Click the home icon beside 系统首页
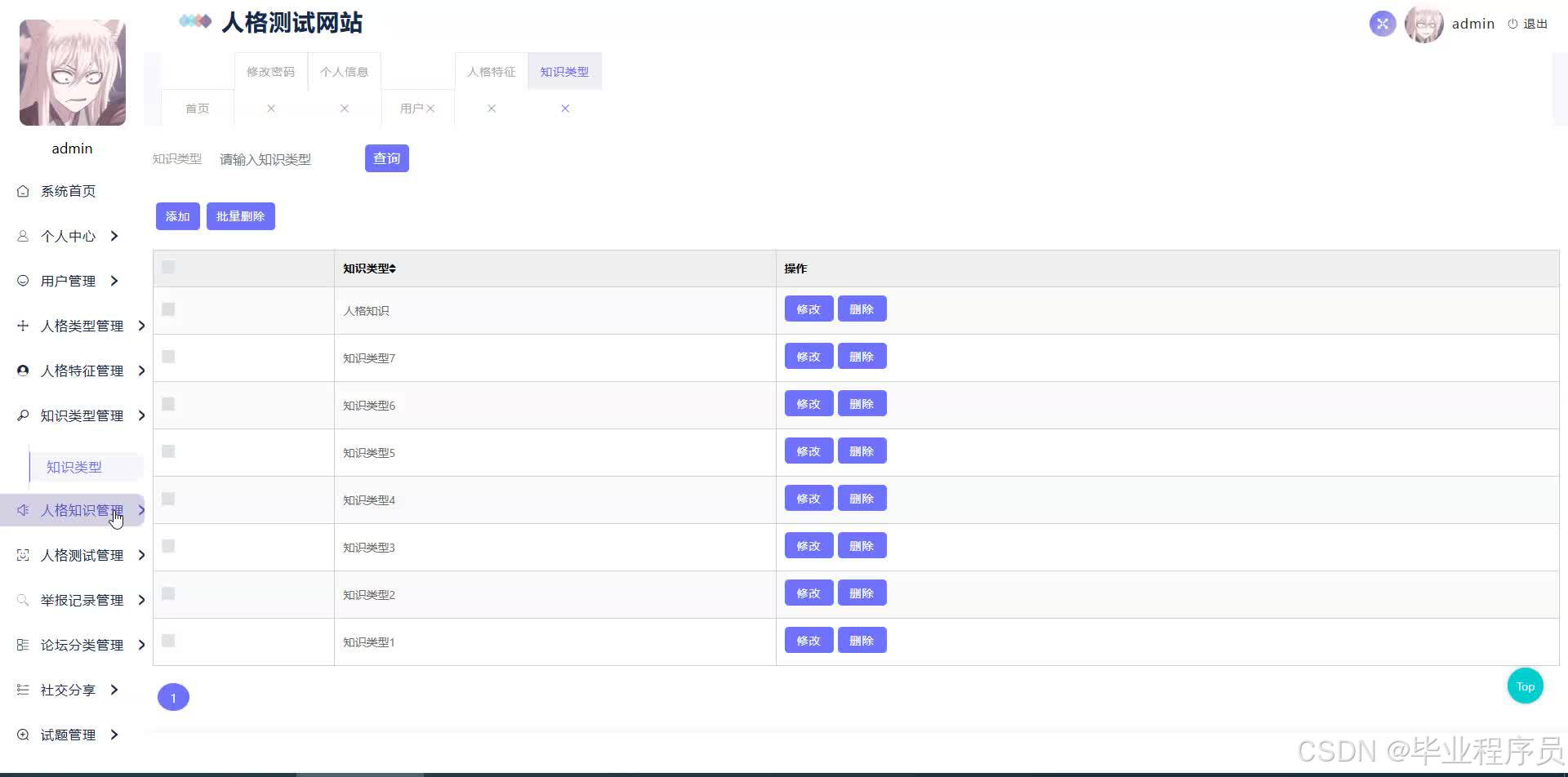Image resolution: width=1568 pixels, height=777 pixels. pyautogui.click(x=23, y=191)
